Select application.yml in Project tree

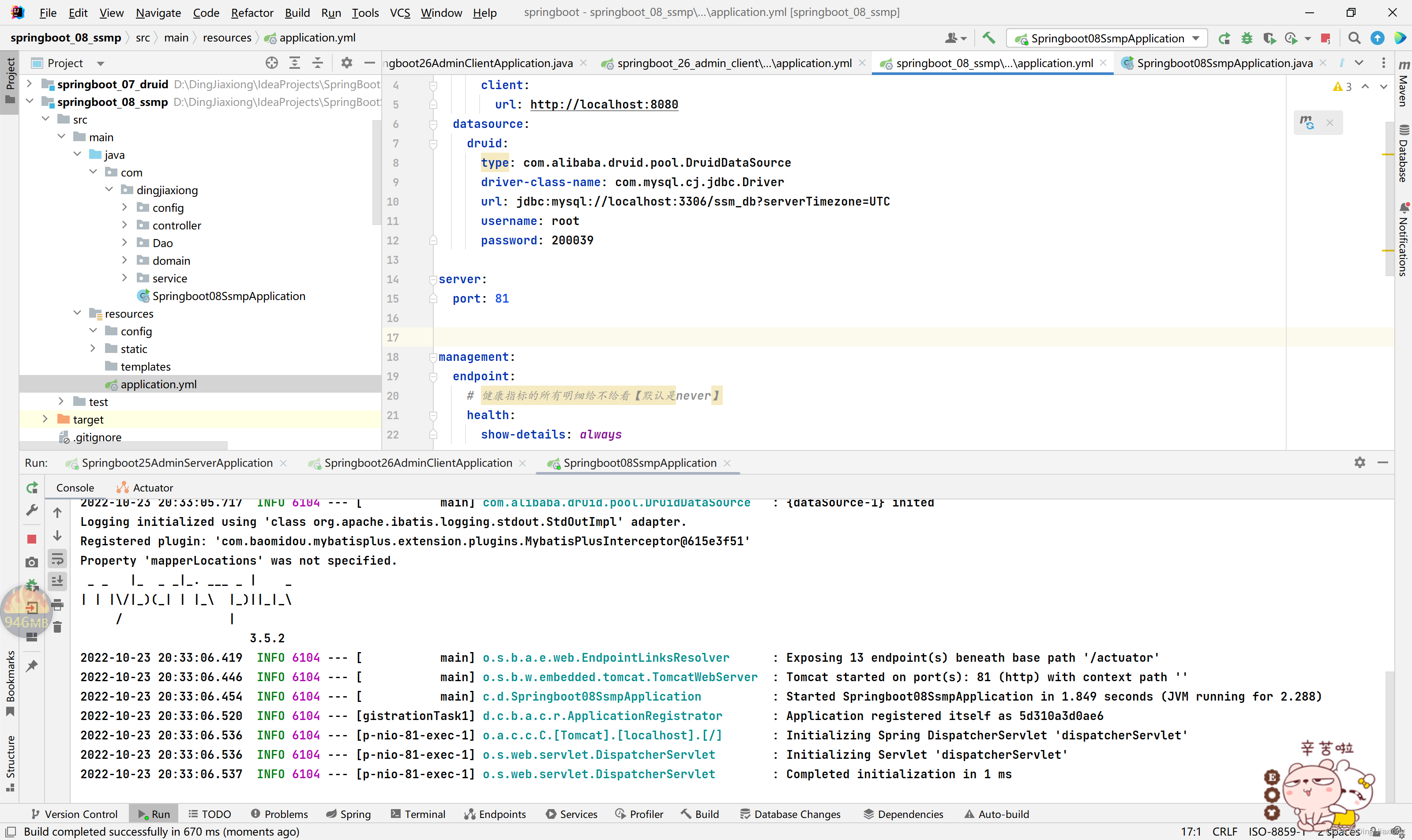coord(158,384)
